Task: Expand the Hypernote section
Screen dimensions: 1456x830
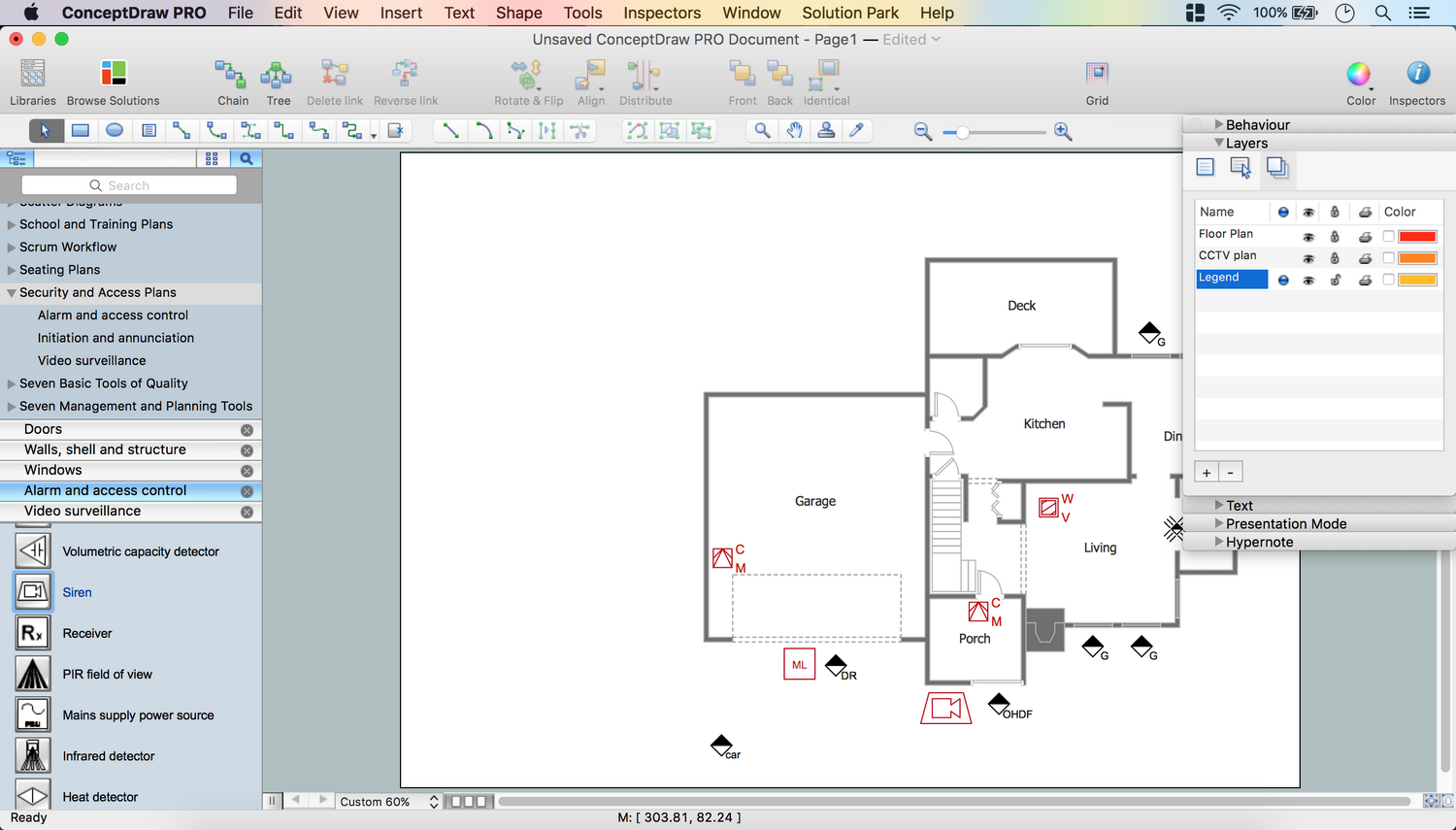Action: [1219, 542]
